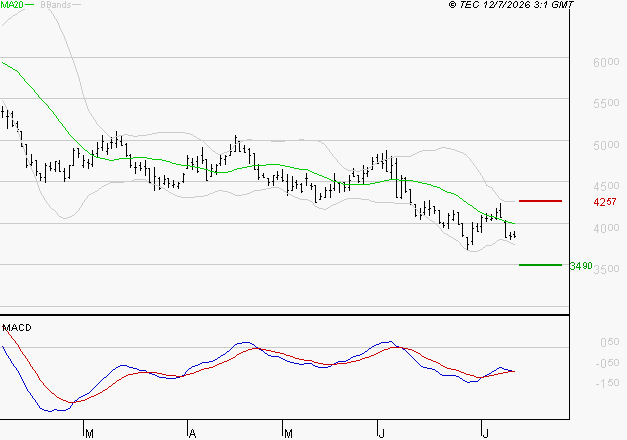Screen dimensions: 627x440
Task: Click the 4500 price axis label
Action: point(606,186)
